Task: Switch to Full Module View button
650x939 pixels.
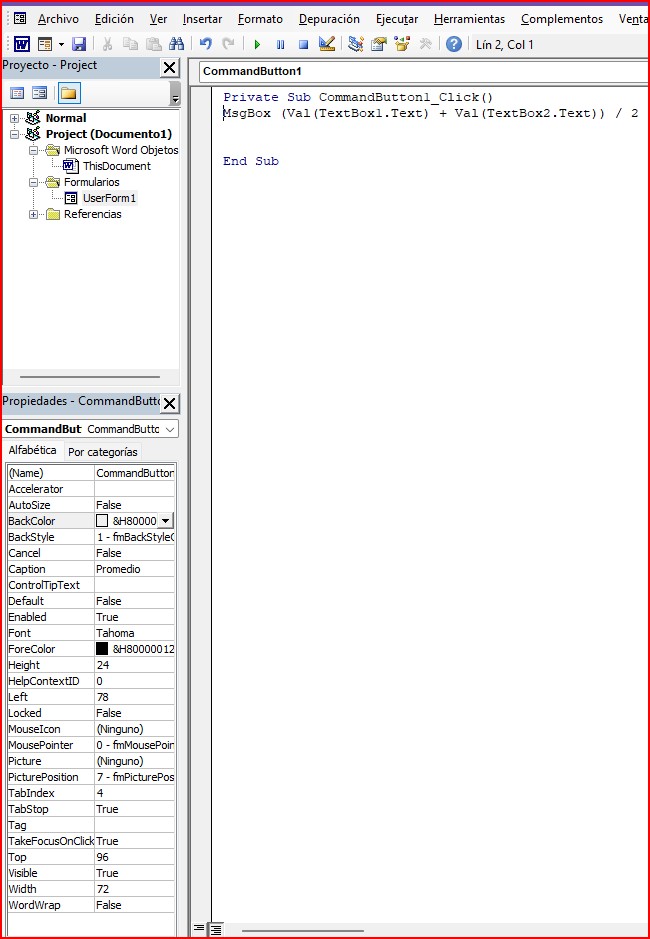Action: 216,929
